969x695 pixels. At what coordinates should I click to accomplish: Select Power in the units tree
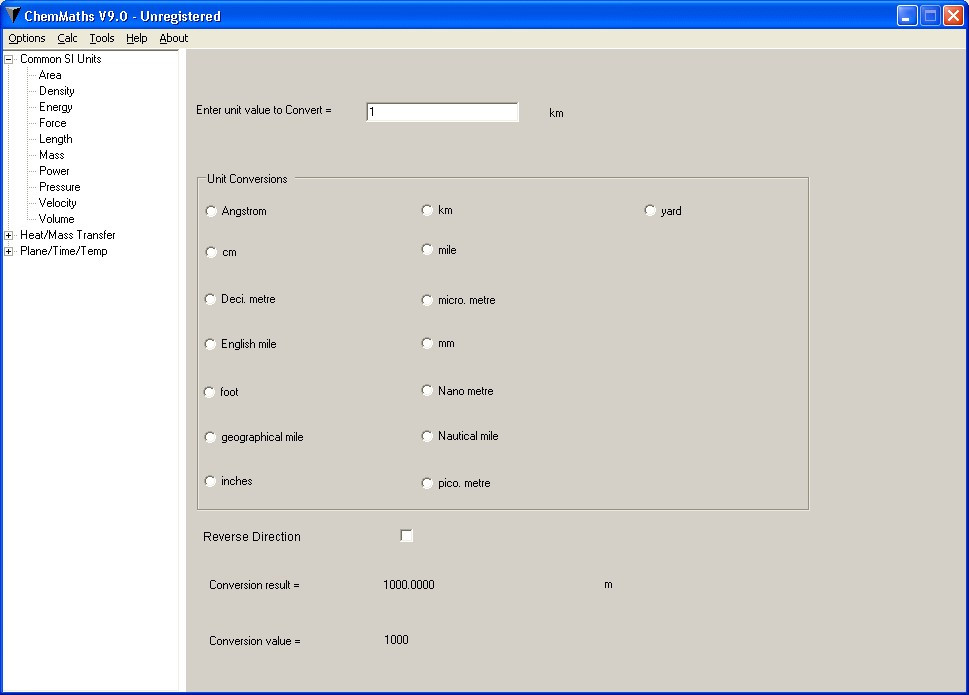54,172
